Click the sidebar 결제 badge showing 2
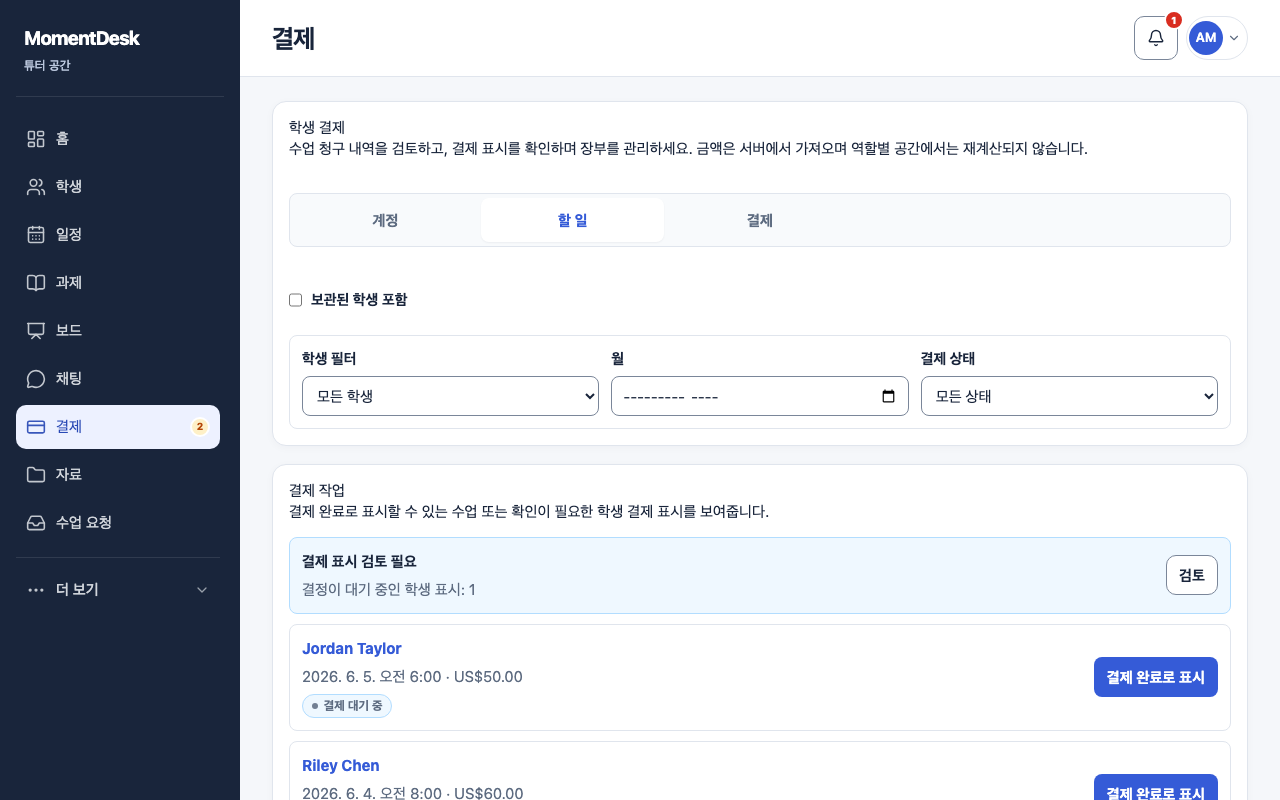This screenshot has height=800, width=1280. coord(200,427)
